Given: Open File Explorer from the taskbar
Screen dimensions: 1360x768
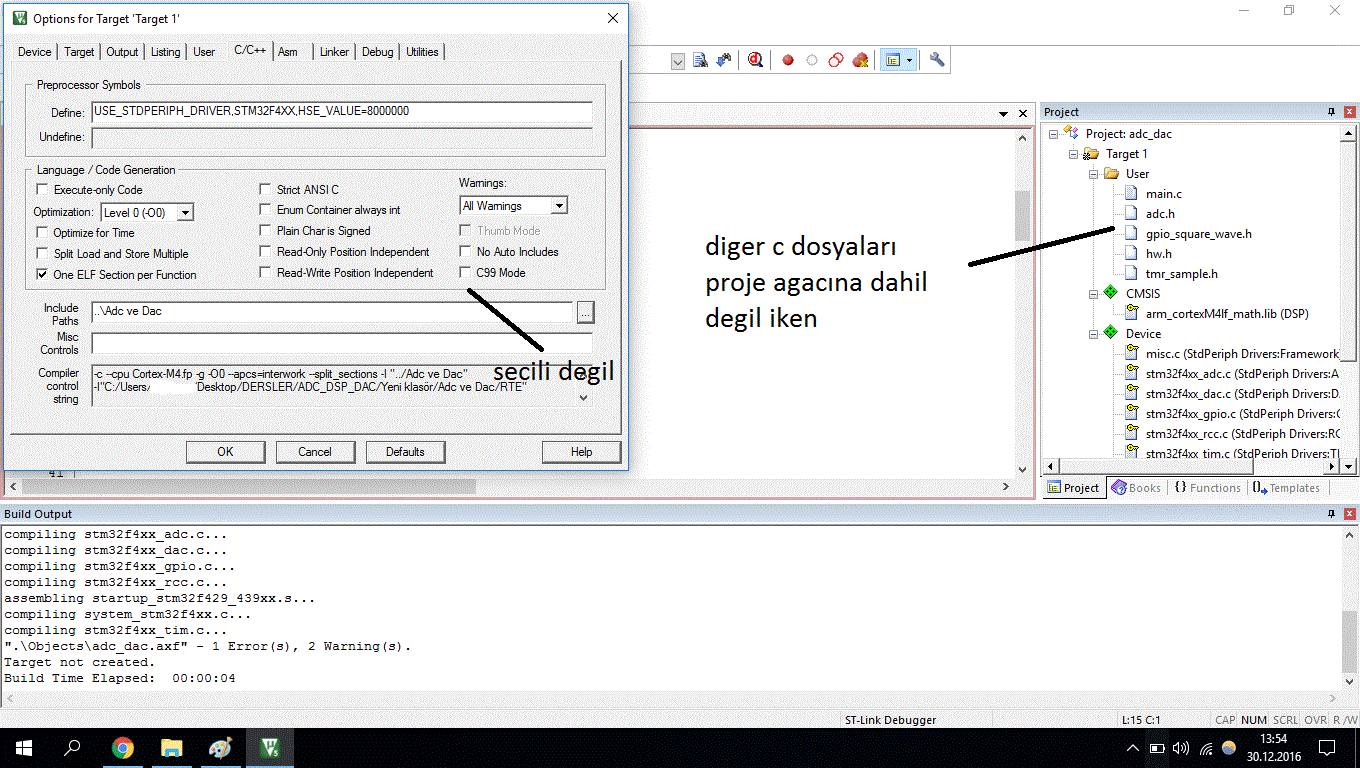Looking at the screenshot, I should coord(171,748).
